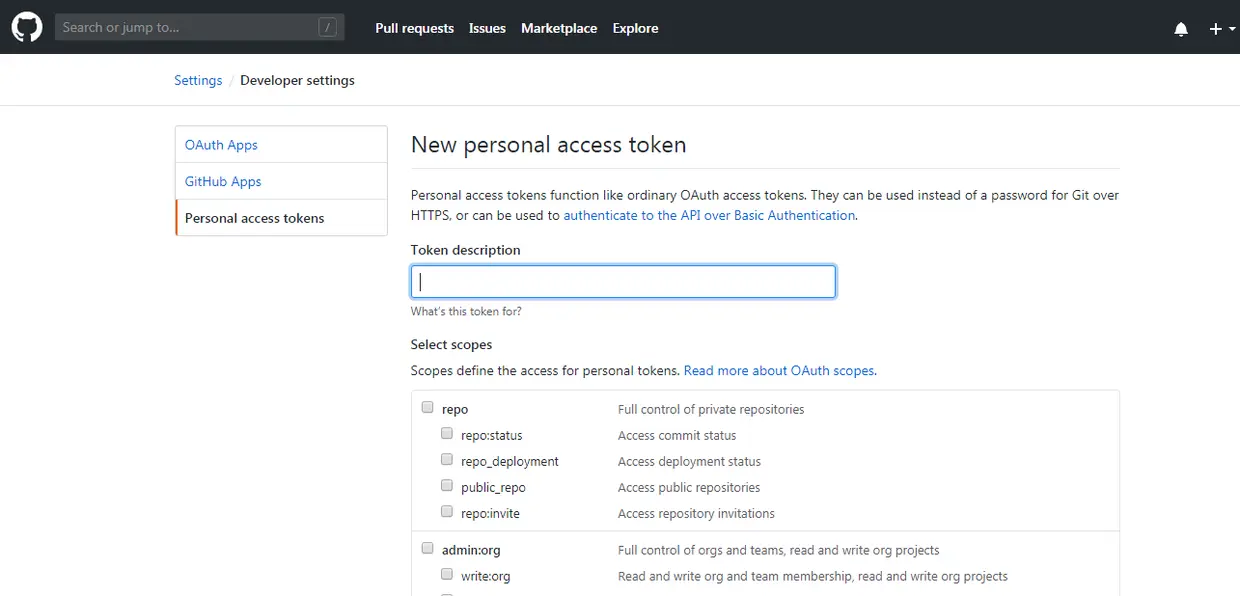Open Read more about OAuth scopes link
1240x596 pixels.
780,370
